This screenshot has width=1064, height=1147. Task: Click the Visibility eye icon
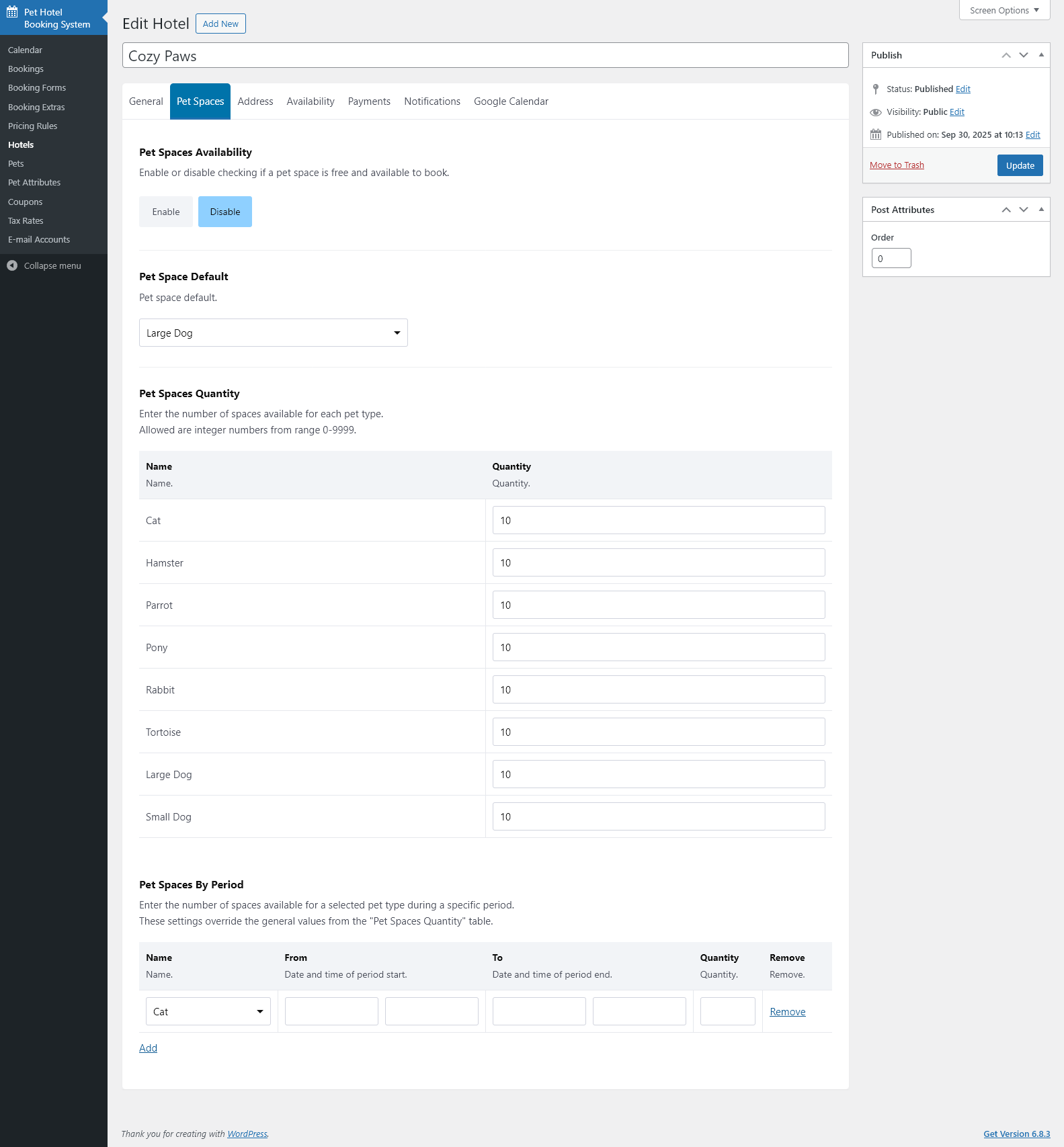tap(875, 112)
